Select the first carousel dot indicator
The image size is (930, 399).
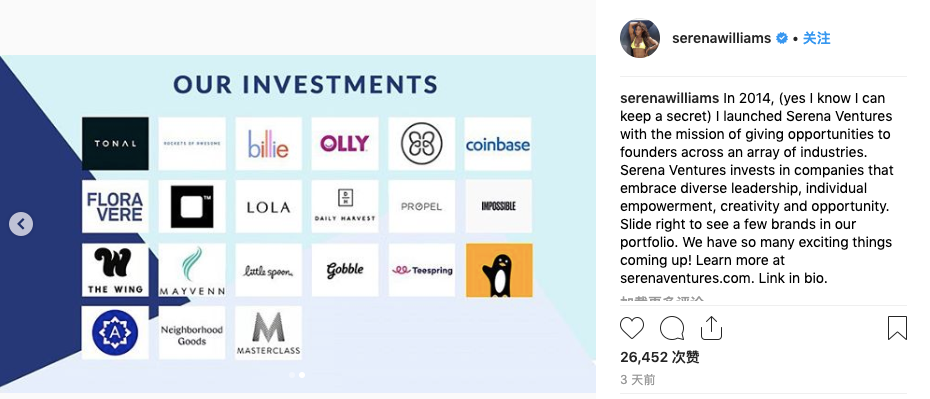[292, 375]
